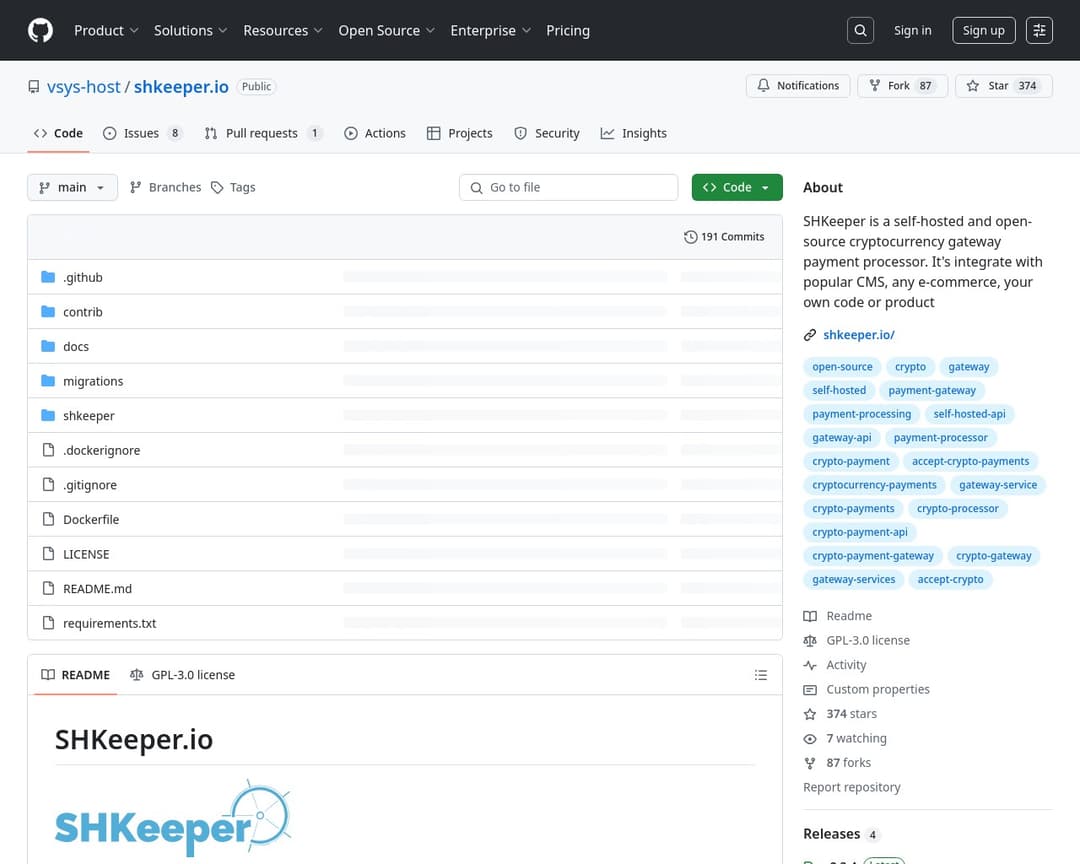
Task: Select the GPL-3.0 license tab in README panel
Action: [x=183, y=675]
